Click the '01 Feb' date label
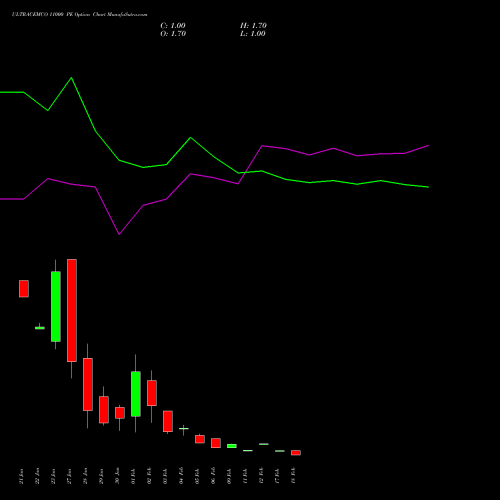This screenshot has width=500, height=500. pos(134,476)
